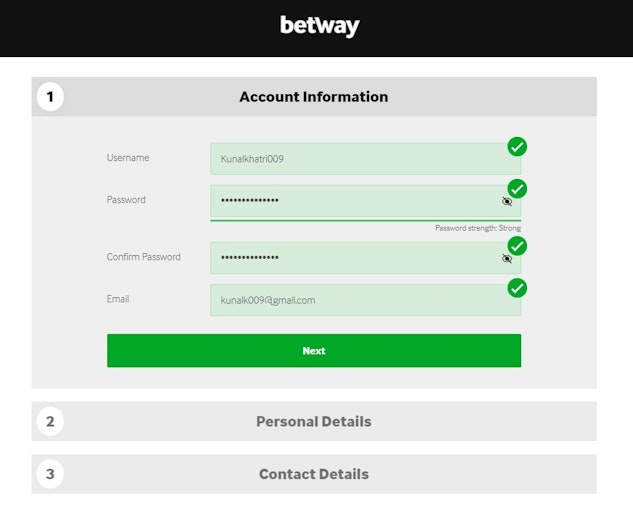
Task: Click the step 1 number circle
Action: [50, 97]
